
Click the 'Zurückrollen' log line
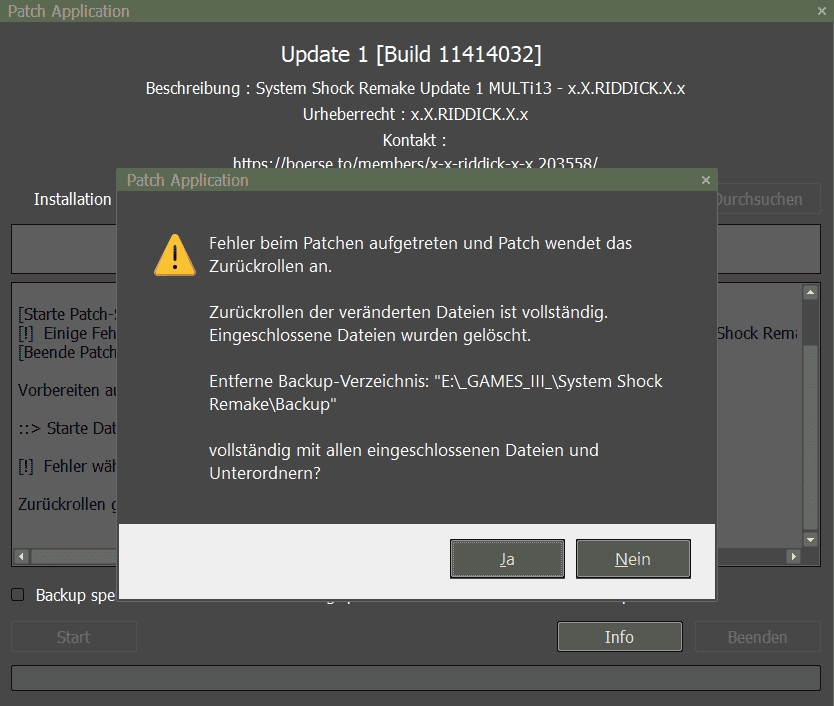[68, 504]
